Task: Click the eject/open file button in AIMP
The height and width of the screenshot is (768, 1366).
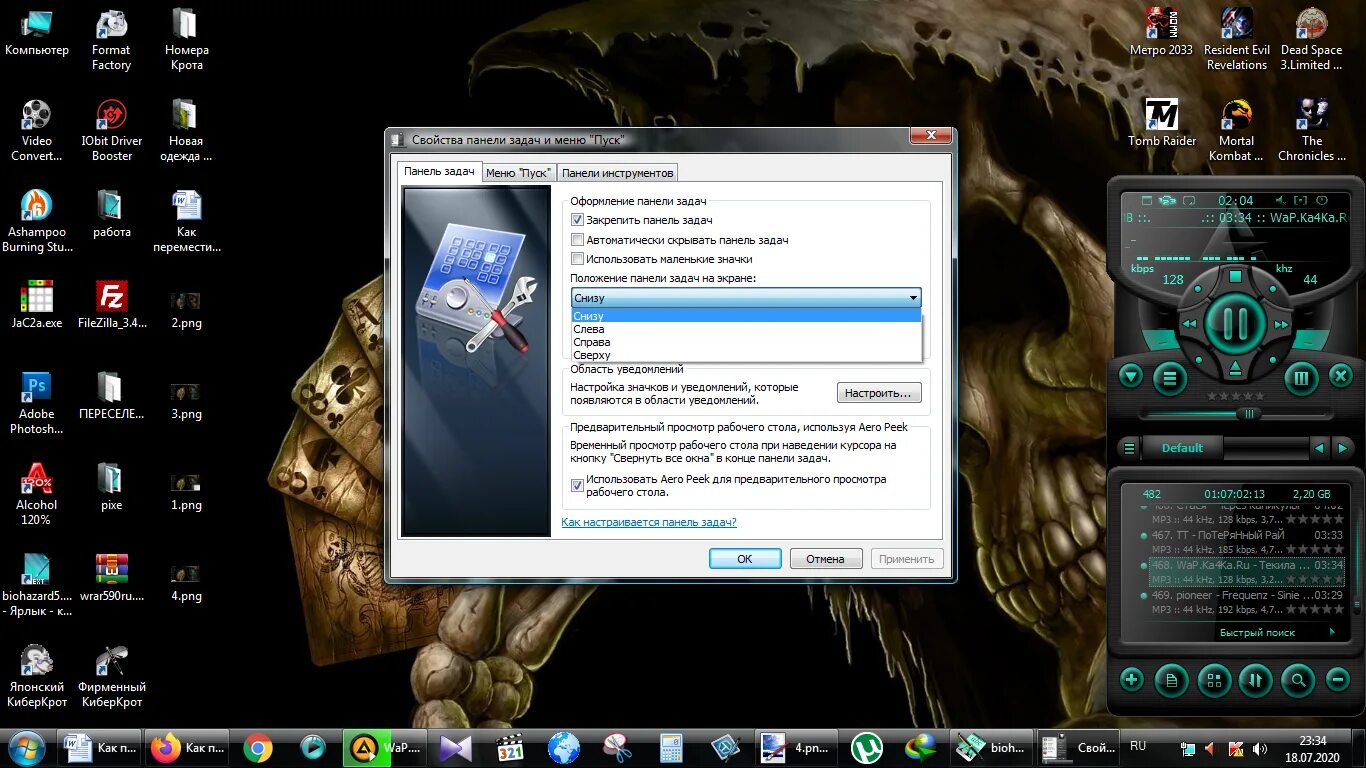Action: [1235, 370]
